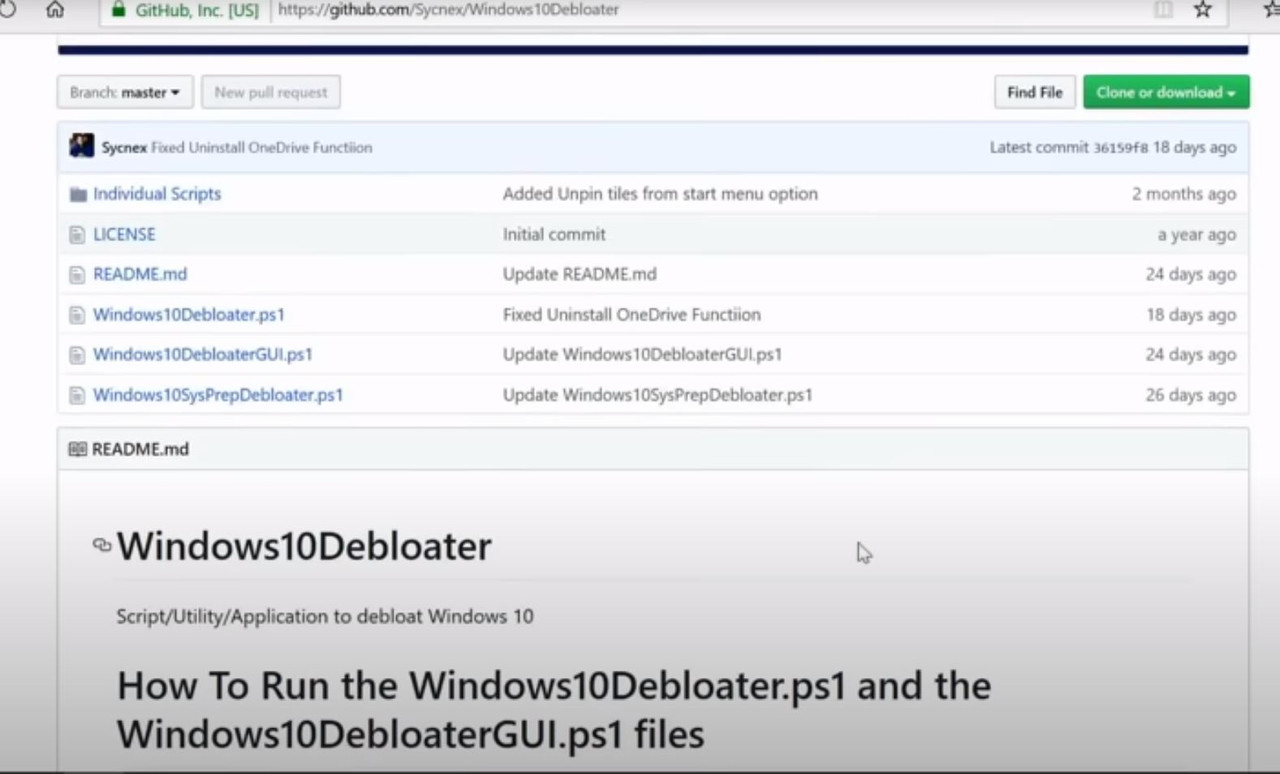Open the Branch: master dropdown

click(x=125, y=92)
